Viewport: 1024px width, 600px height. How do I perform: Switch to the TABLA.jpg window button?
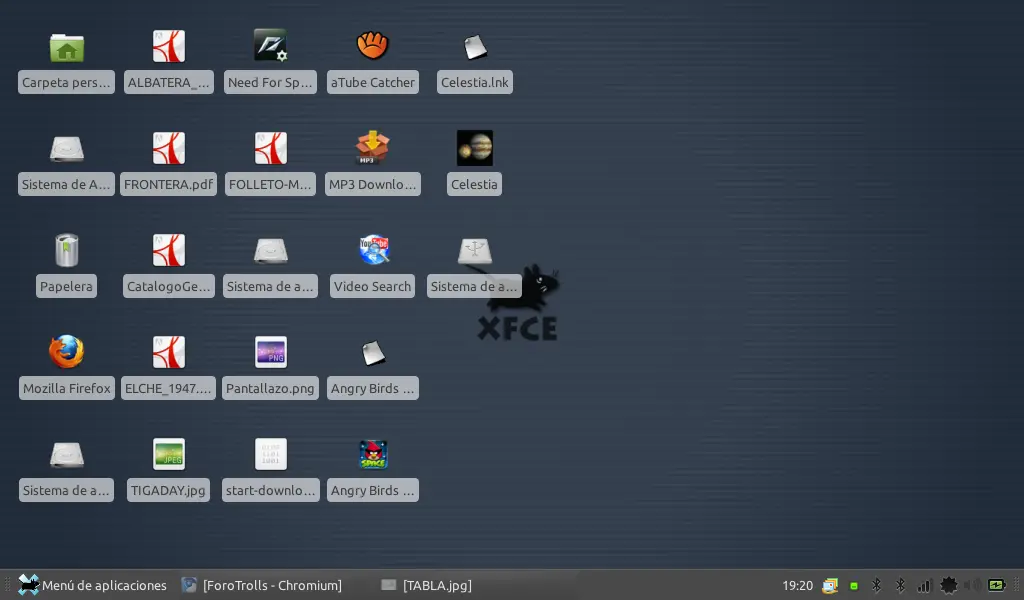point(426,585)
